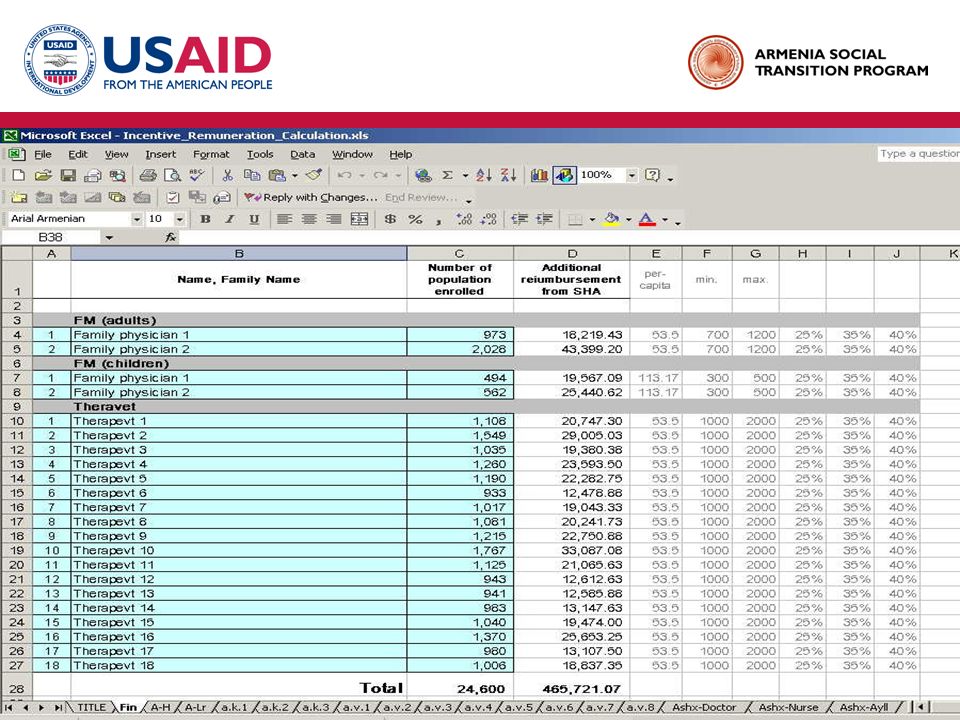This screenshot has height=720, width=960.
Task: Apply Percent style icon
Action: pos(415,219)
